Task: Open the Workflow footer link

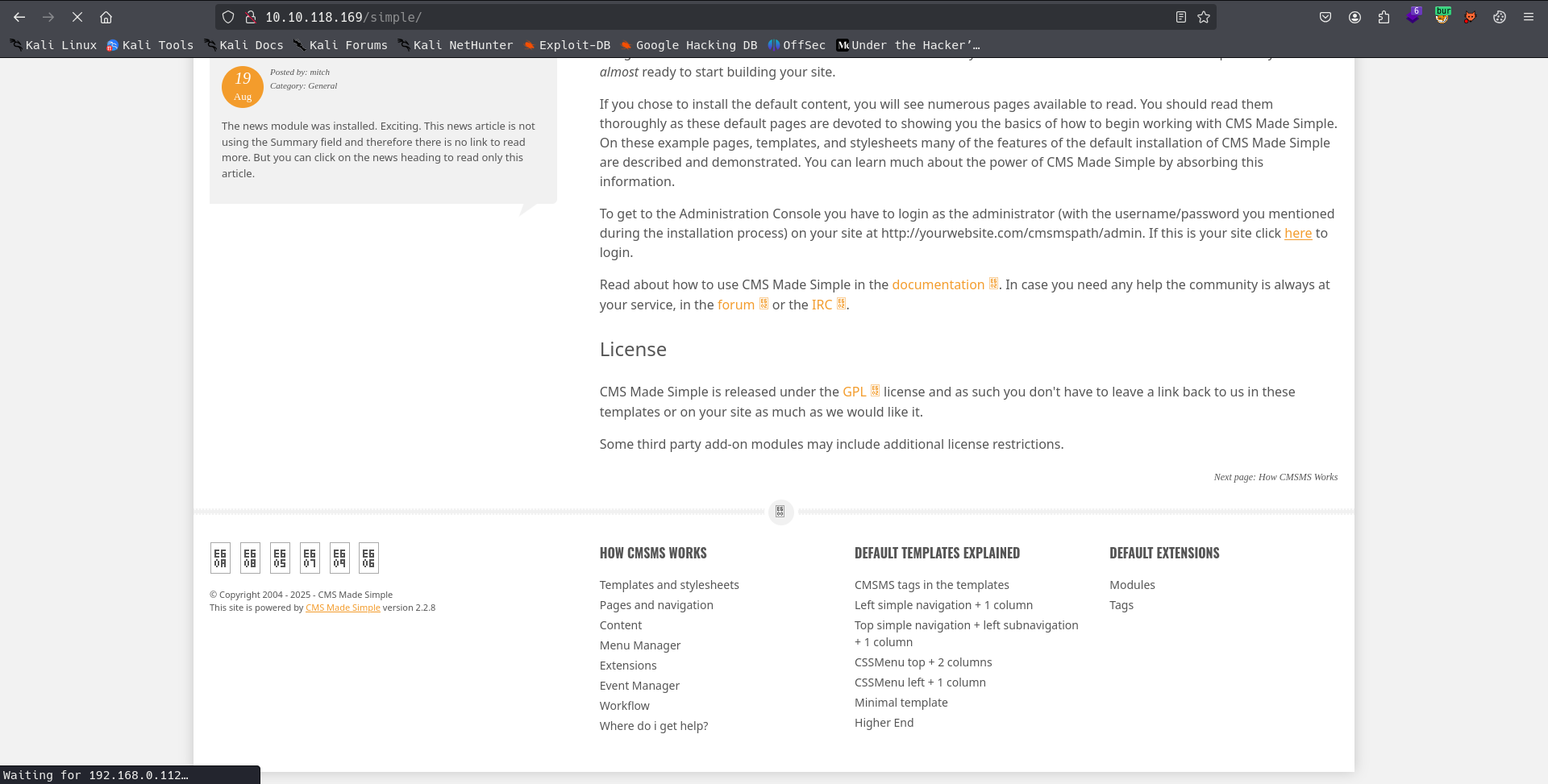Action: pos(624,706)
